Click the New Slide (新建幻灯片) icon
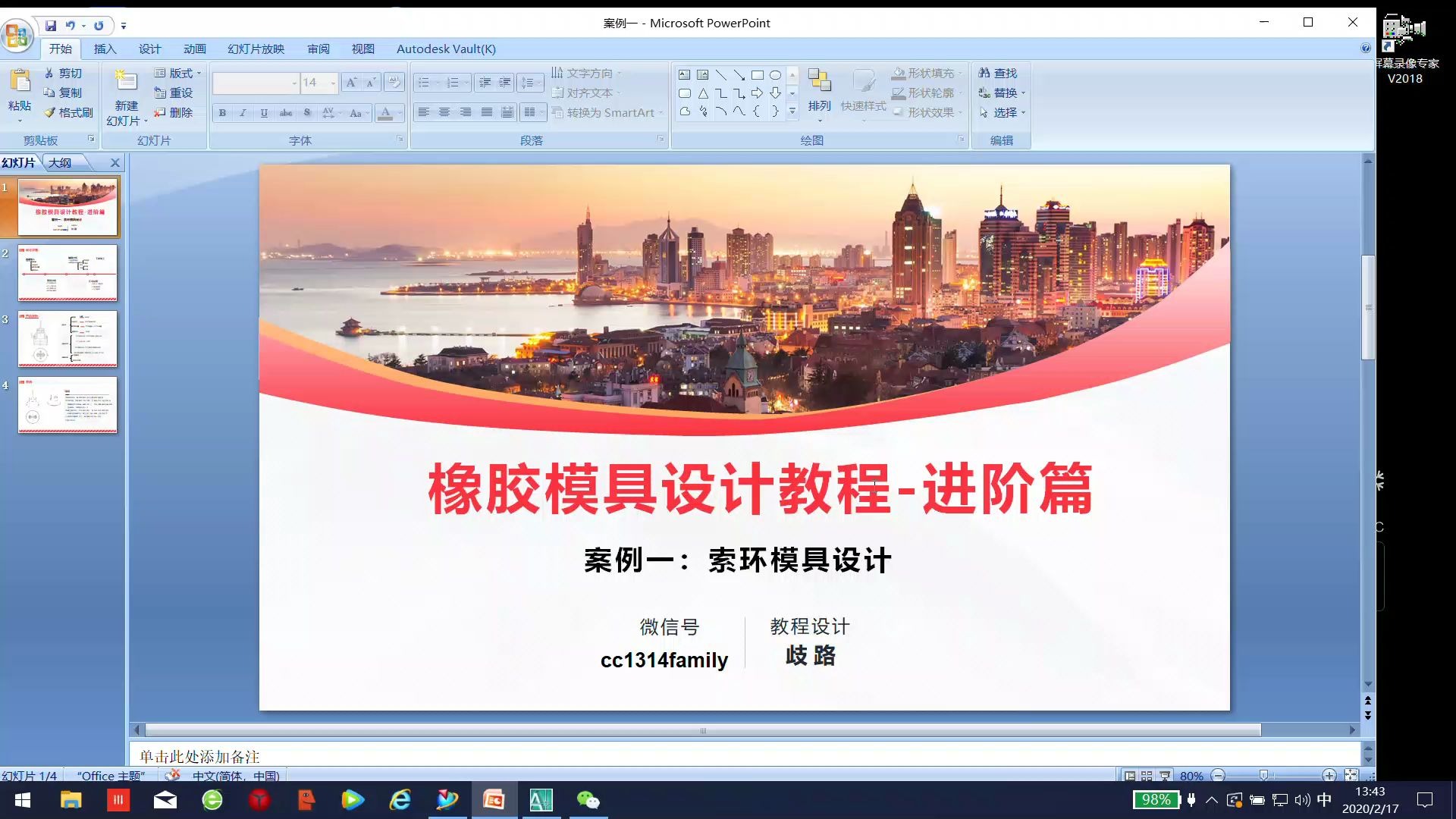Viewport: 1456px width, 819px height. [126, 81]
